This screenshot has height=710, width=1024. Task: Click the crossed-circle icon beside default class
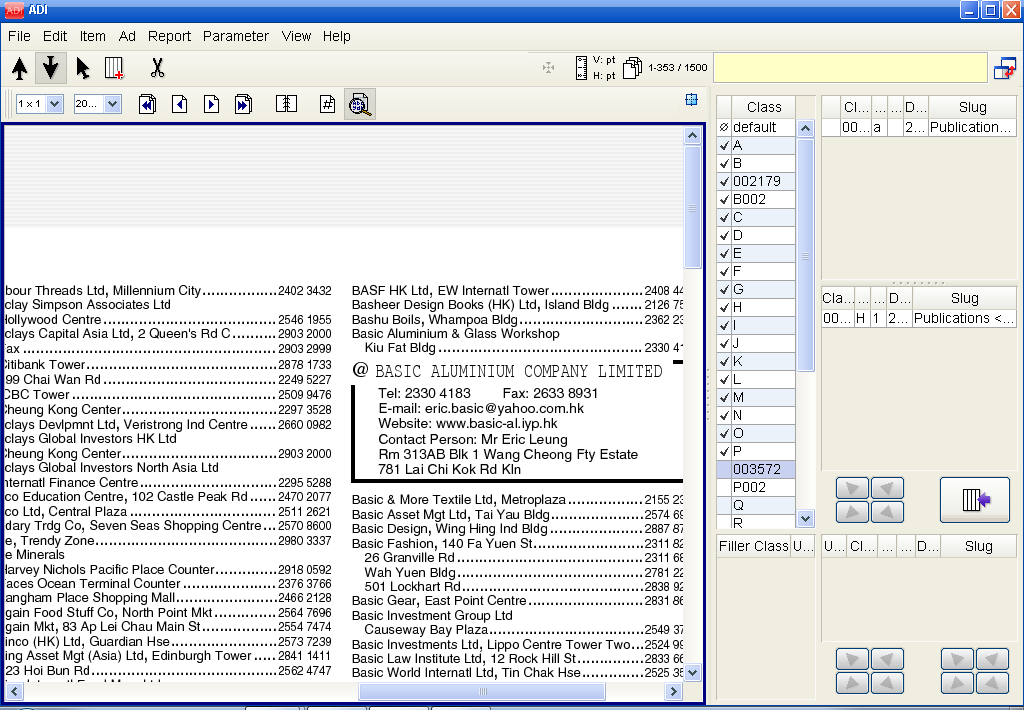[x=724, y=127]
